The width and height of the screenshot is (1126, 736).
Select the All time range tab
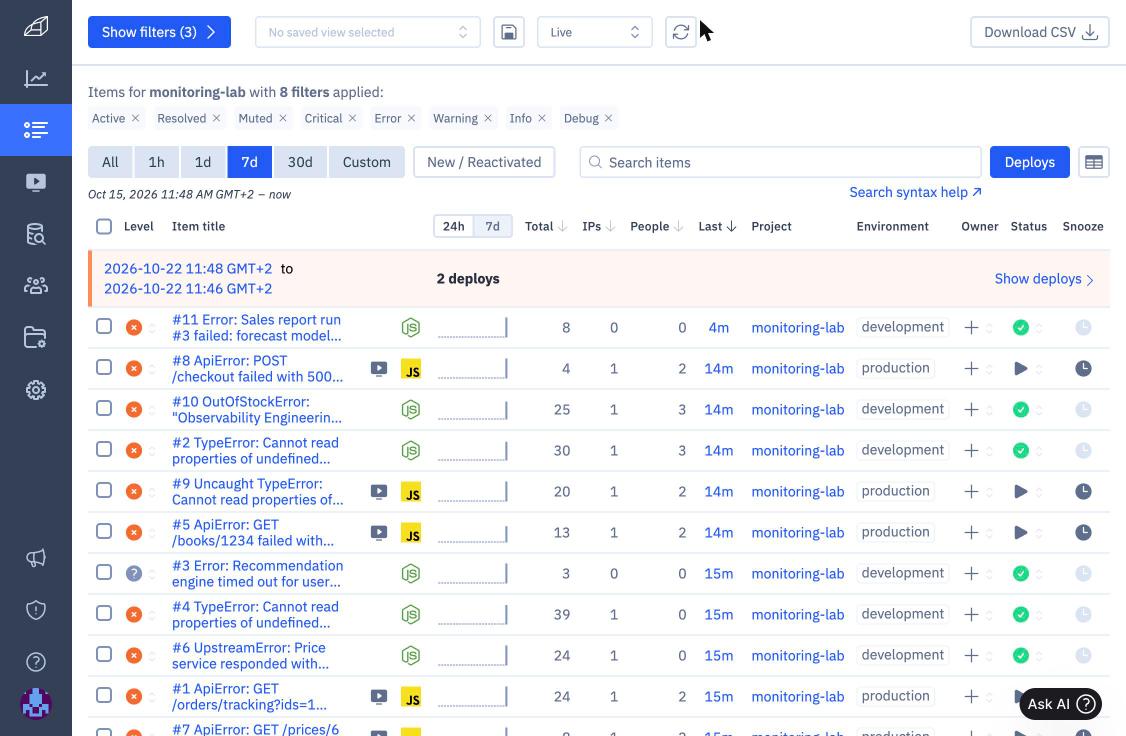[110, 162]
